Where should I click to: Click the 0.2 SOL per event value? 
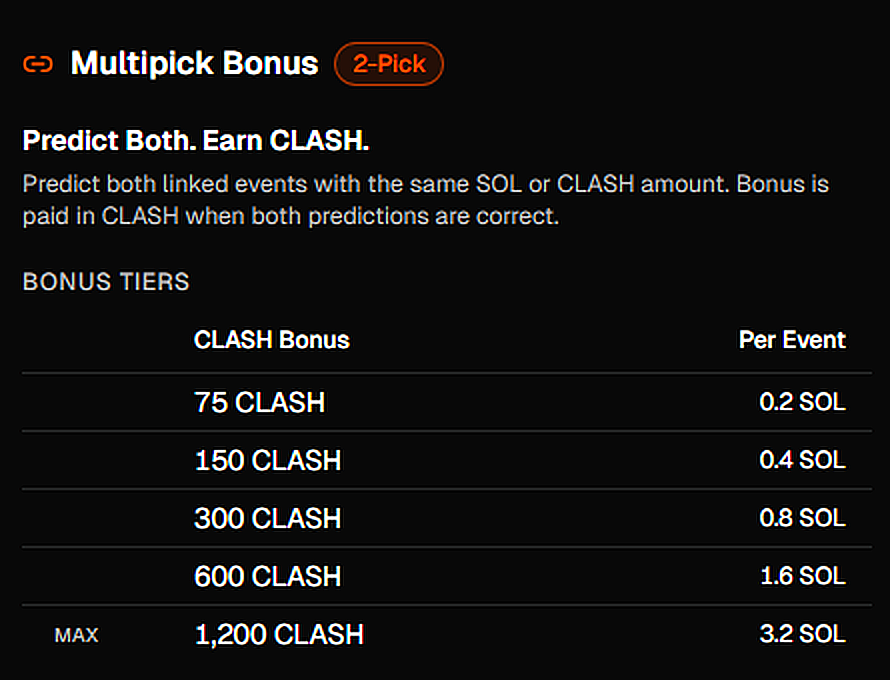[802, 402]
